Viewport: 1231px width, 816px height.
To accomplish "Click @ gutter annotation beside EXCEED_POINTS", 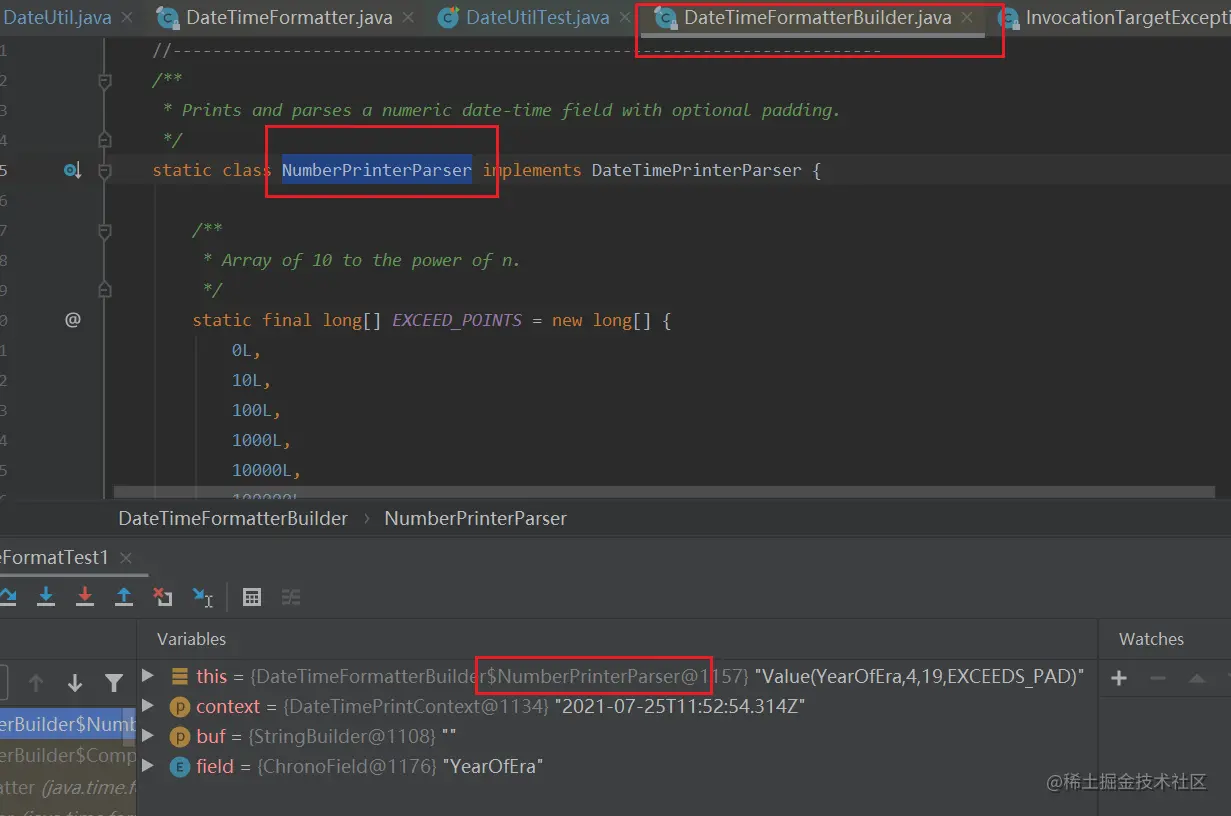I will click(x=72, y=320).
